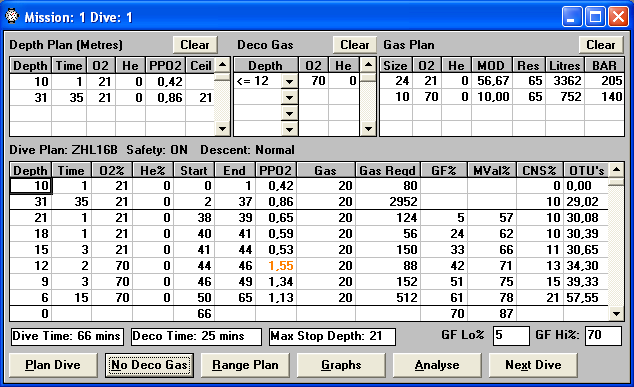Viewport: 634px width, 387px height.
Task: Select the 39,33 OTU cell
Action: click(586, 281)
